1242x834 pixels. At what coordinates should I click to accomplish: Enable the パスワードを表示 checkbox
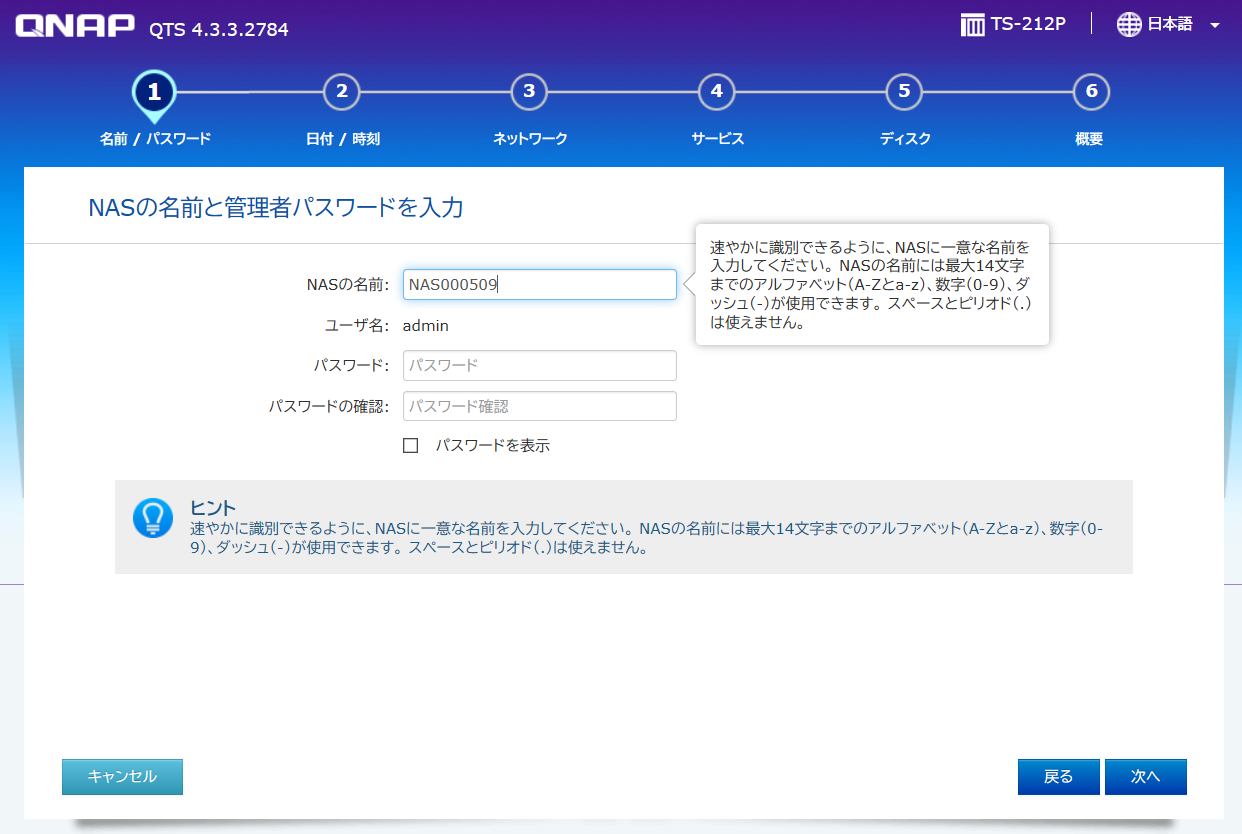pos(410,445)
